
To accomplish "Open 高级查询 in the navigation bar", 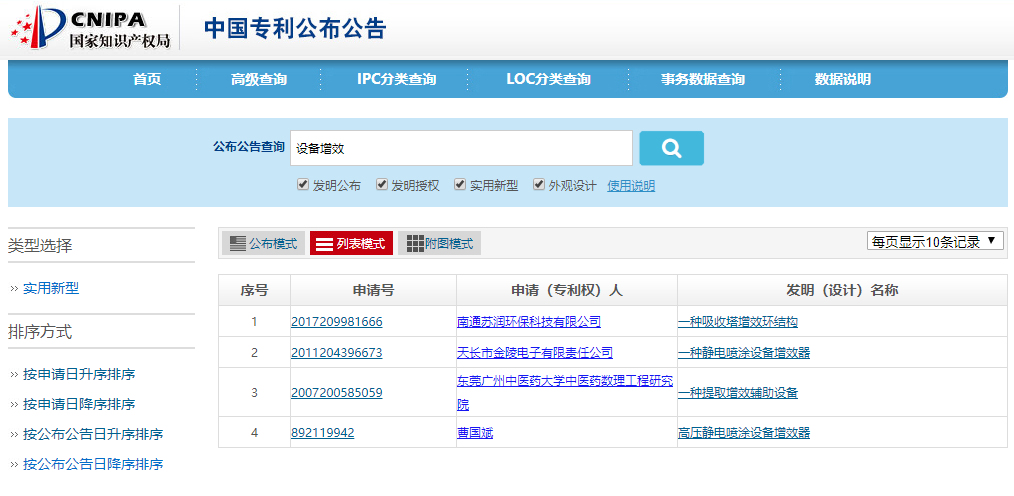I will [259, 79].
